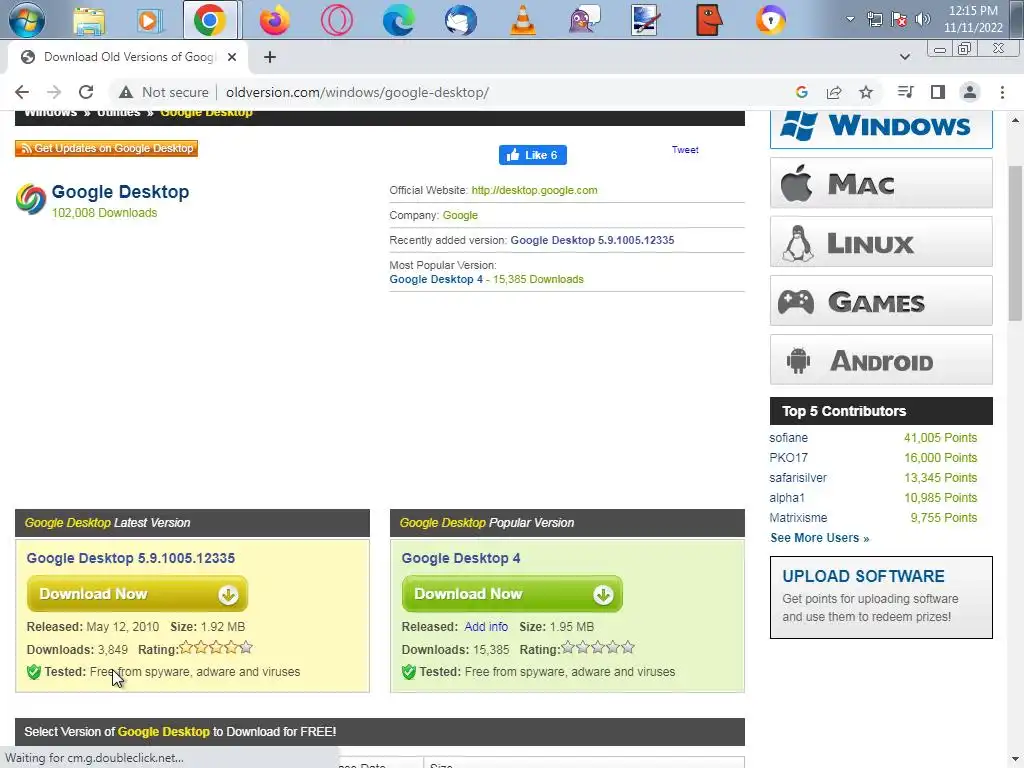Click the scrollbar down arrow
The image size is (1024, 768).
coord(1014,758)
